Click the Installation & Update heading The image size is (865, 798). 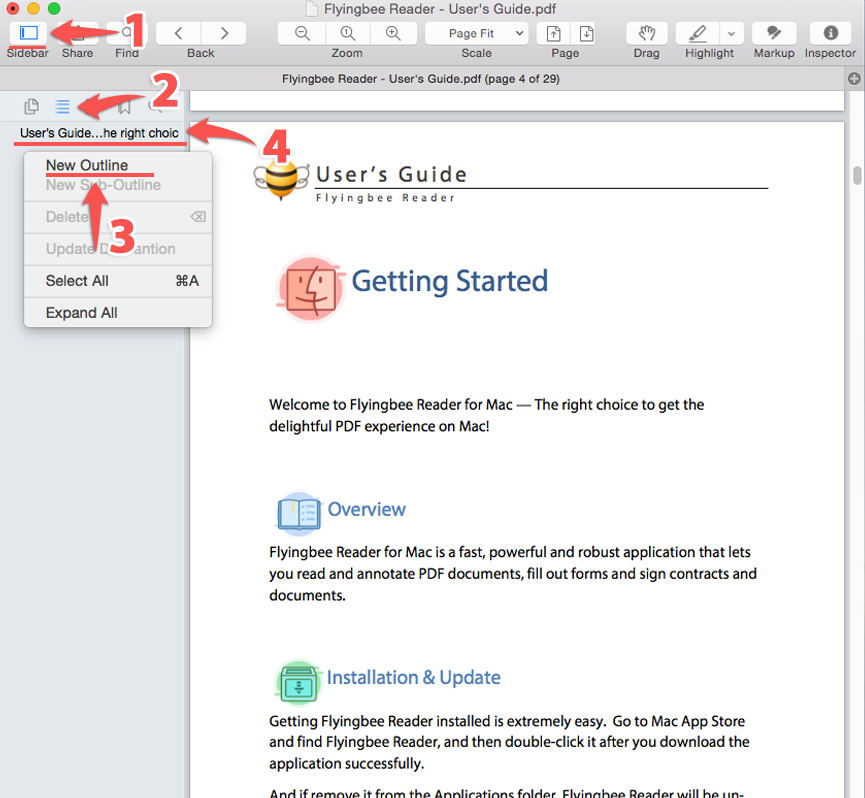pos(414,677)
